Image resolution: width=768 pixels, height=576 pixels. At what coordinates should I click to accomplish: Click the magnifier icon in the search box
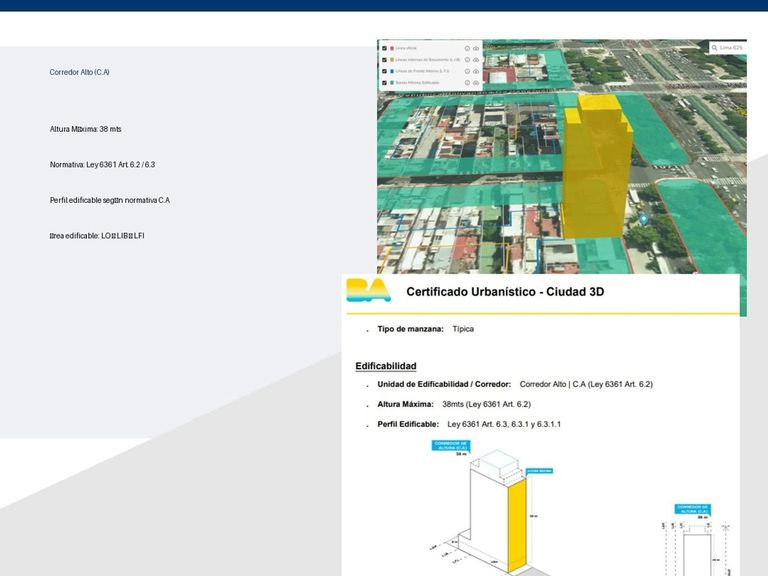(715, 47)
